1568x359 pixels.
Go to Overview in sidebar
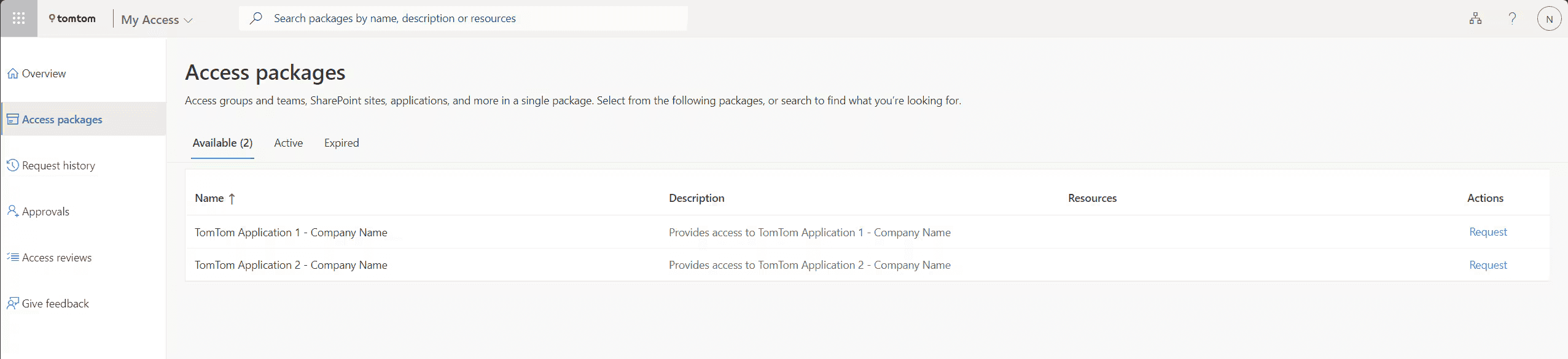[x=44, y=74]
